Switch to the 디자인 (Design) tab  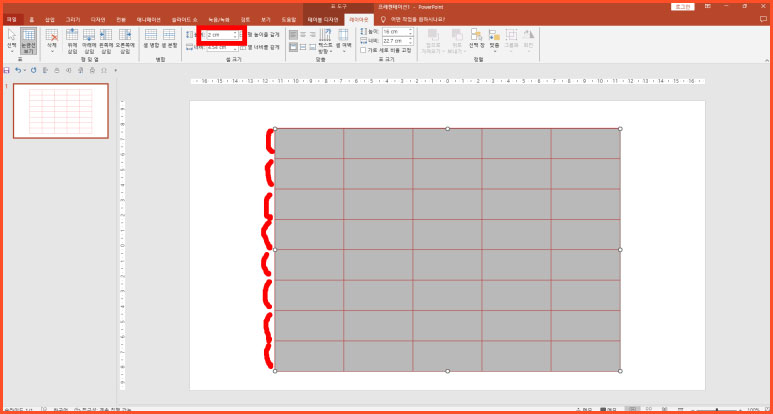98,20
